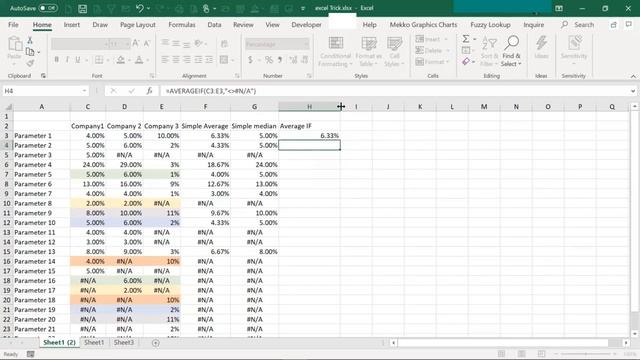Open the File menu tab
This screenshot has width=640, height=360.
[x=13, y=25]
